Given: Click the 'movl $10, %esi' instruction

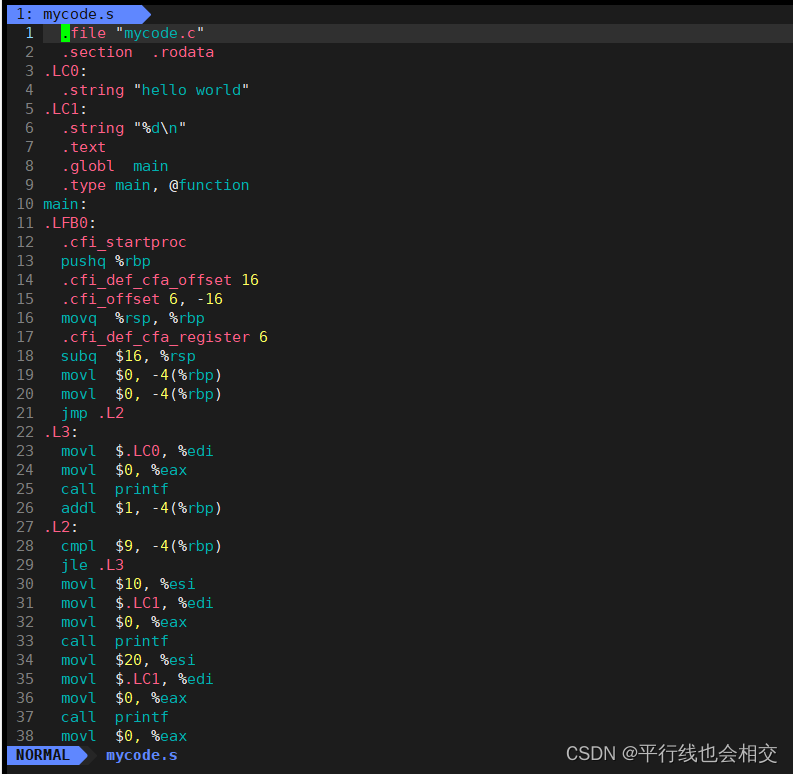Looking at the screenshot, I should click(x=128, y=584).
